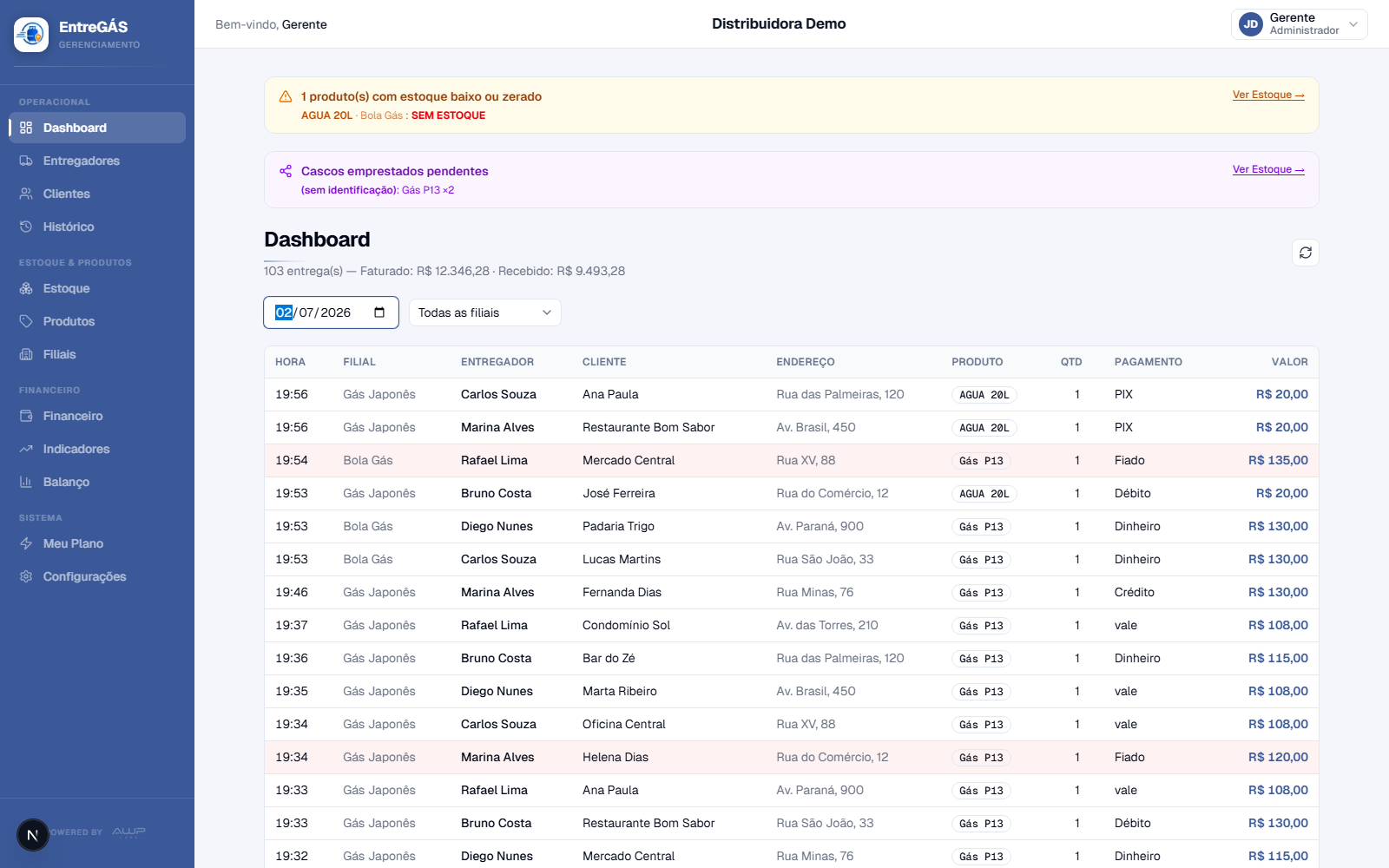Click the Entregadores truck icon in sidebar
The height and width of the screenshot is (868, 1389).
(x=26, y=161)
